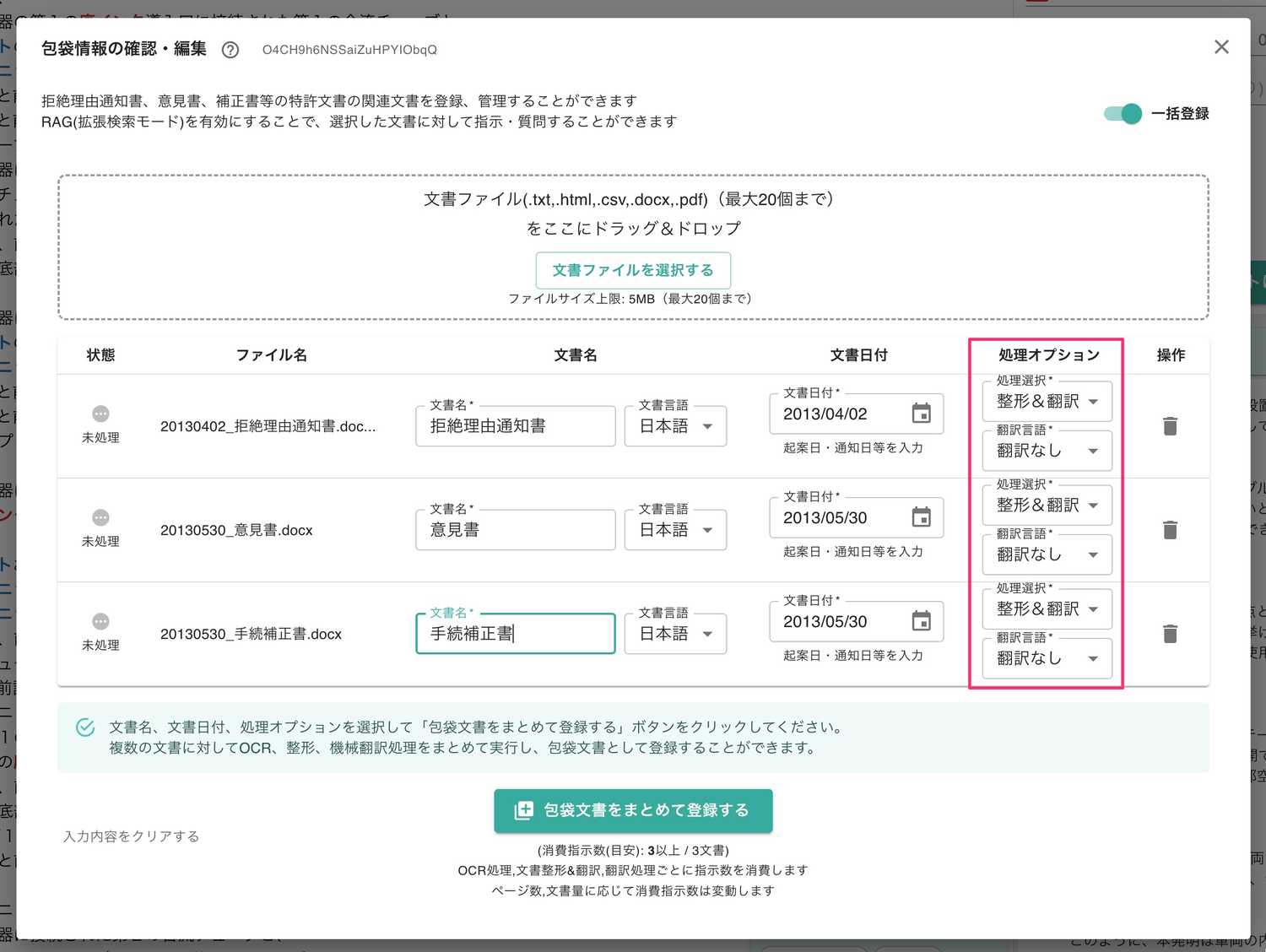Open 文書言語 dropdown for 手続補正書 row

tap(675, 634)
